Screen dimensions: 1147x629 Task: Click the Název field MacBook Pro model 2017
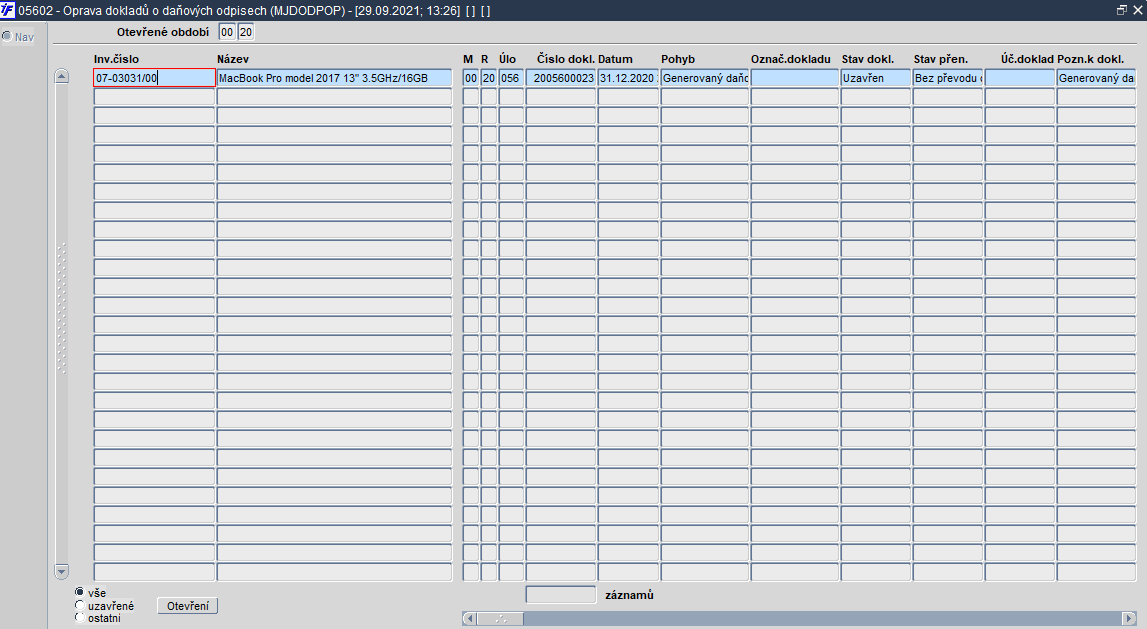pos(334,78)
